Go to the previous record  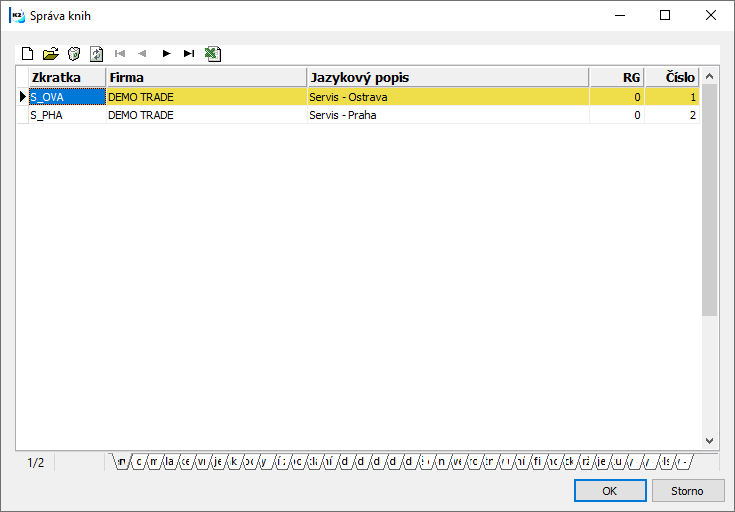click(x=142, y=53)
